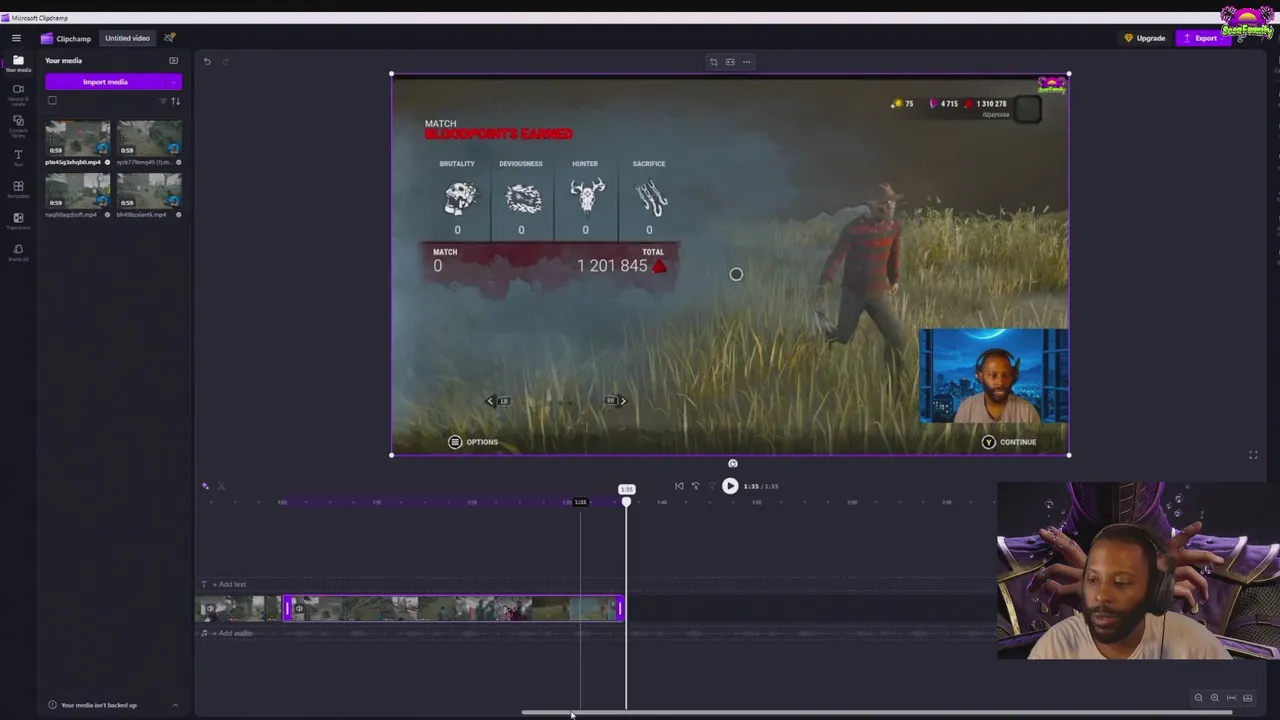The width and height of the screenshot is (1280, 720).
Task: Select the Crop tool in floating toolbar
Action: 713,62
